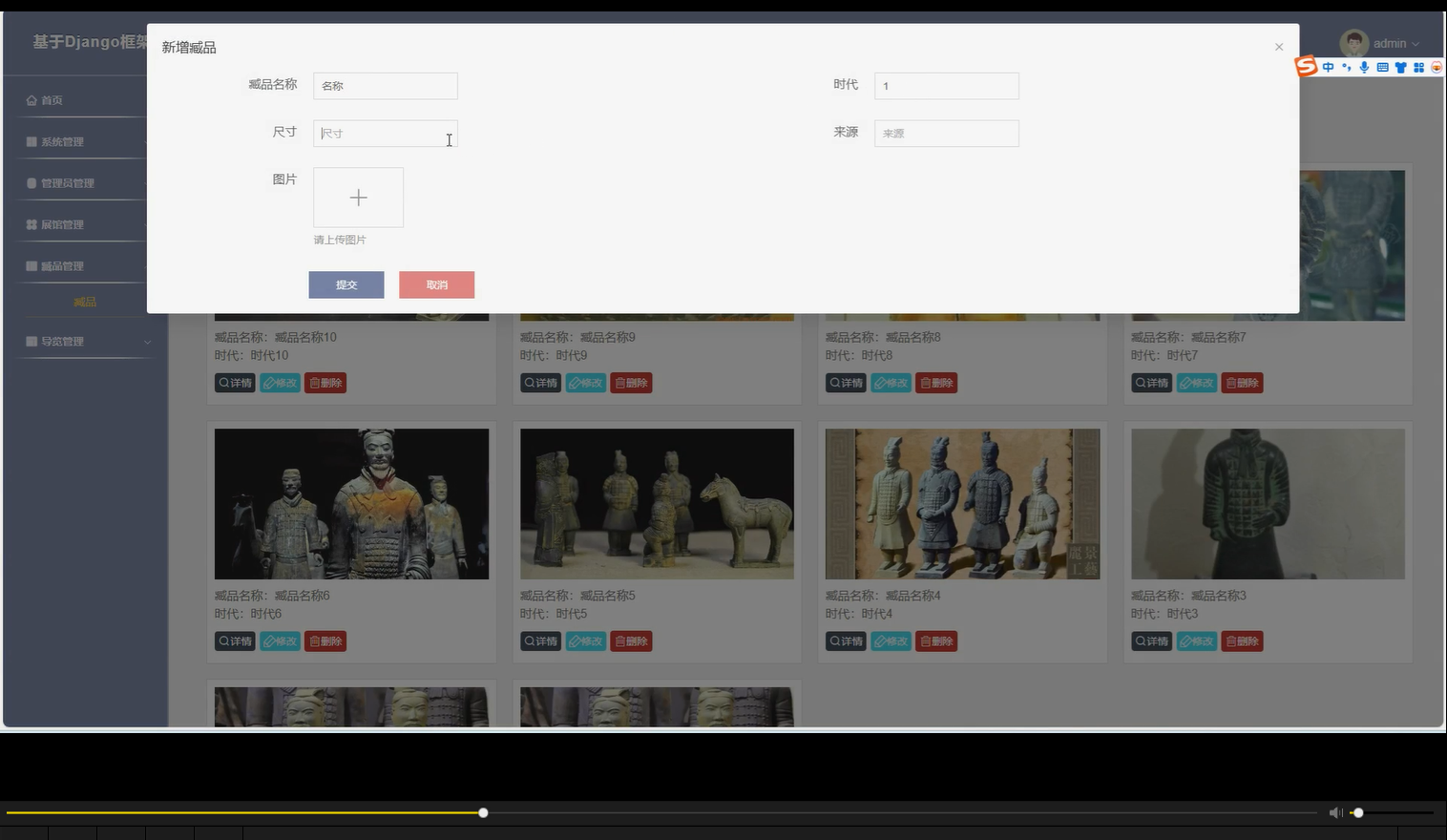Click the 藏品管理 sidebar icon

[x=31, y=266]
